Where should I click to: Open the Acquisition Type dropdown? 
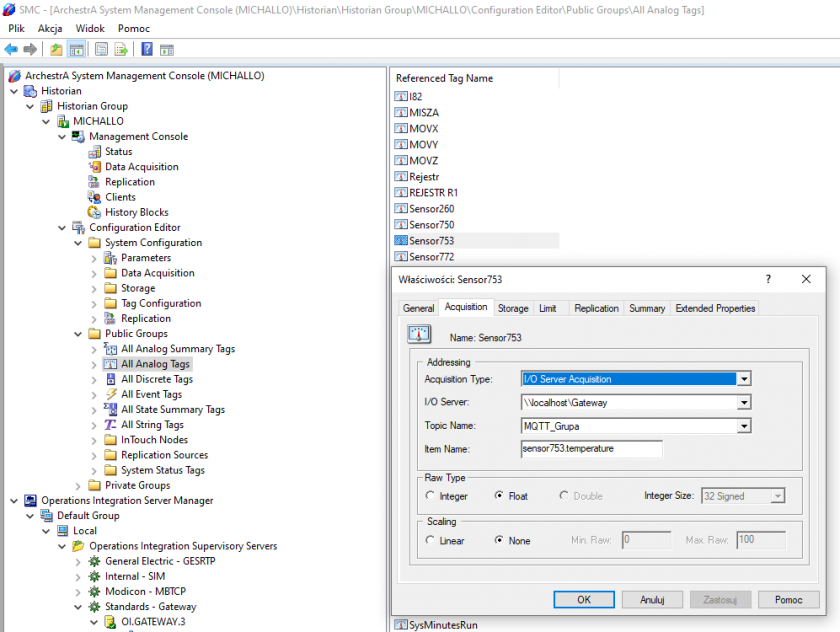coord(743,379)
